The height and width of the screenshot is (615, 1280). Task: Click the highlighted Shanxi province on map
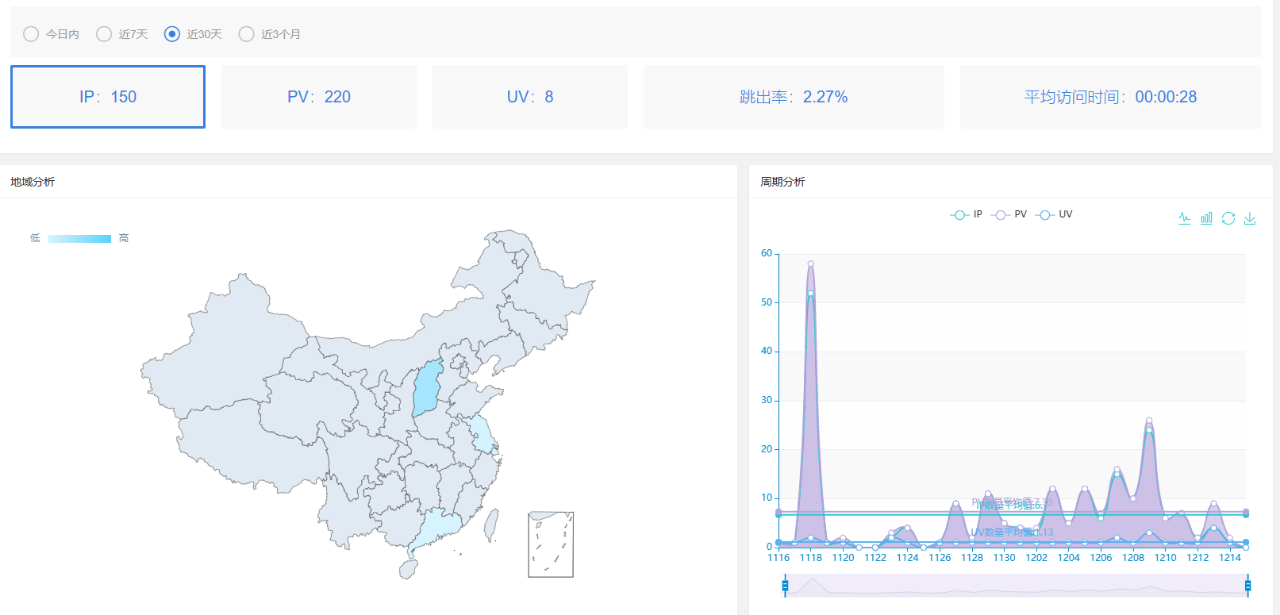click(x=428, y=390)
